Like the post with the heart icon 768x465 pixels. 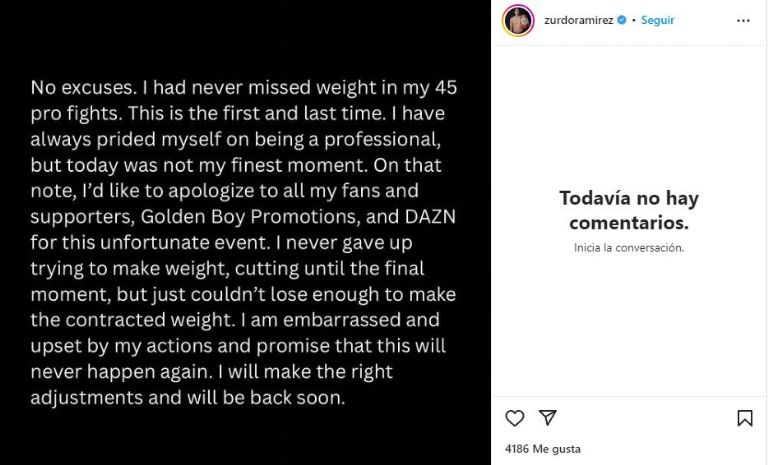point(515,418)
